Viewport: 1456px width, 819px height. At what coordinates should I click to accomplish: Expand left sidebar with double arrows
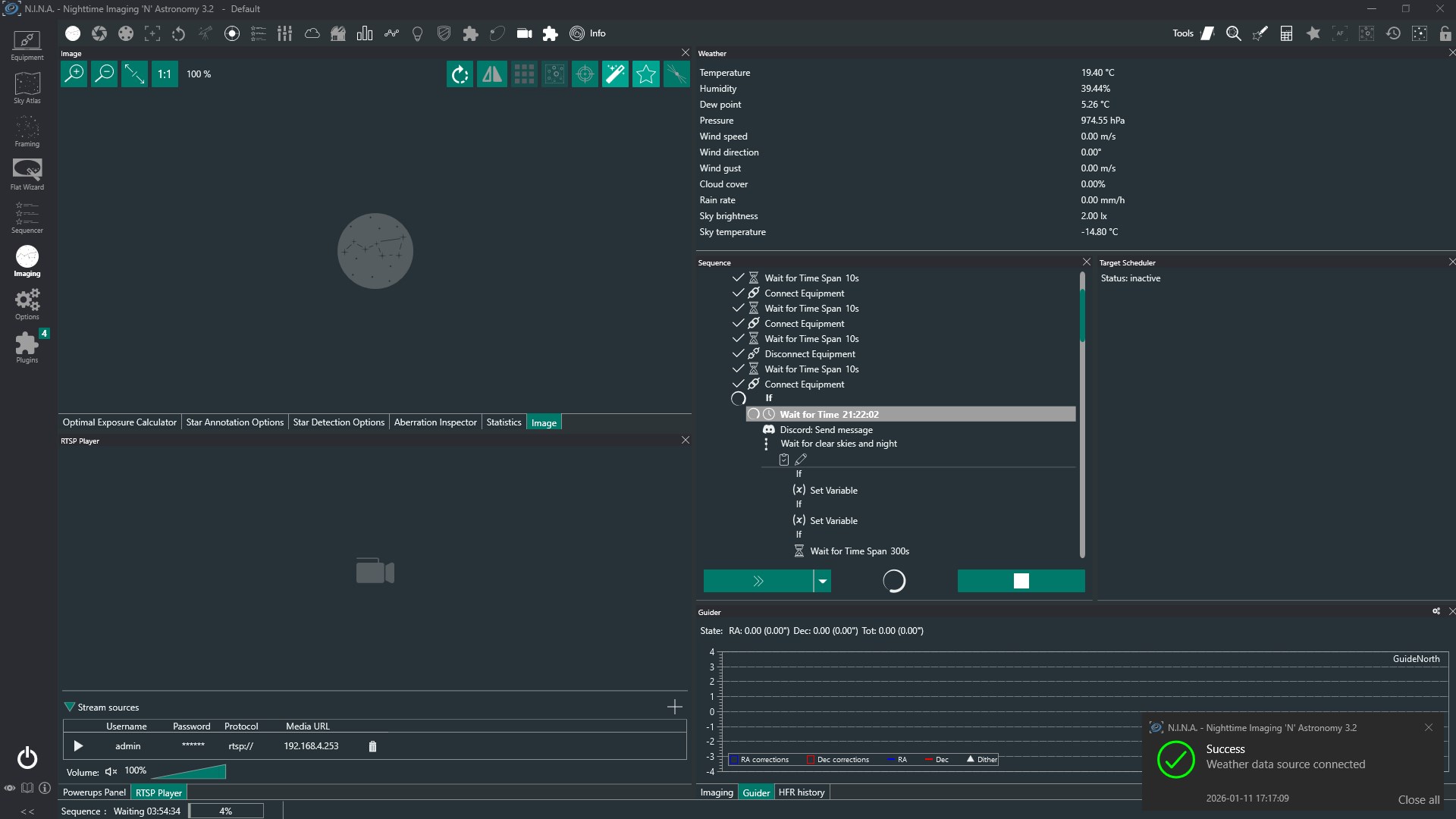(x=27, y=811)
